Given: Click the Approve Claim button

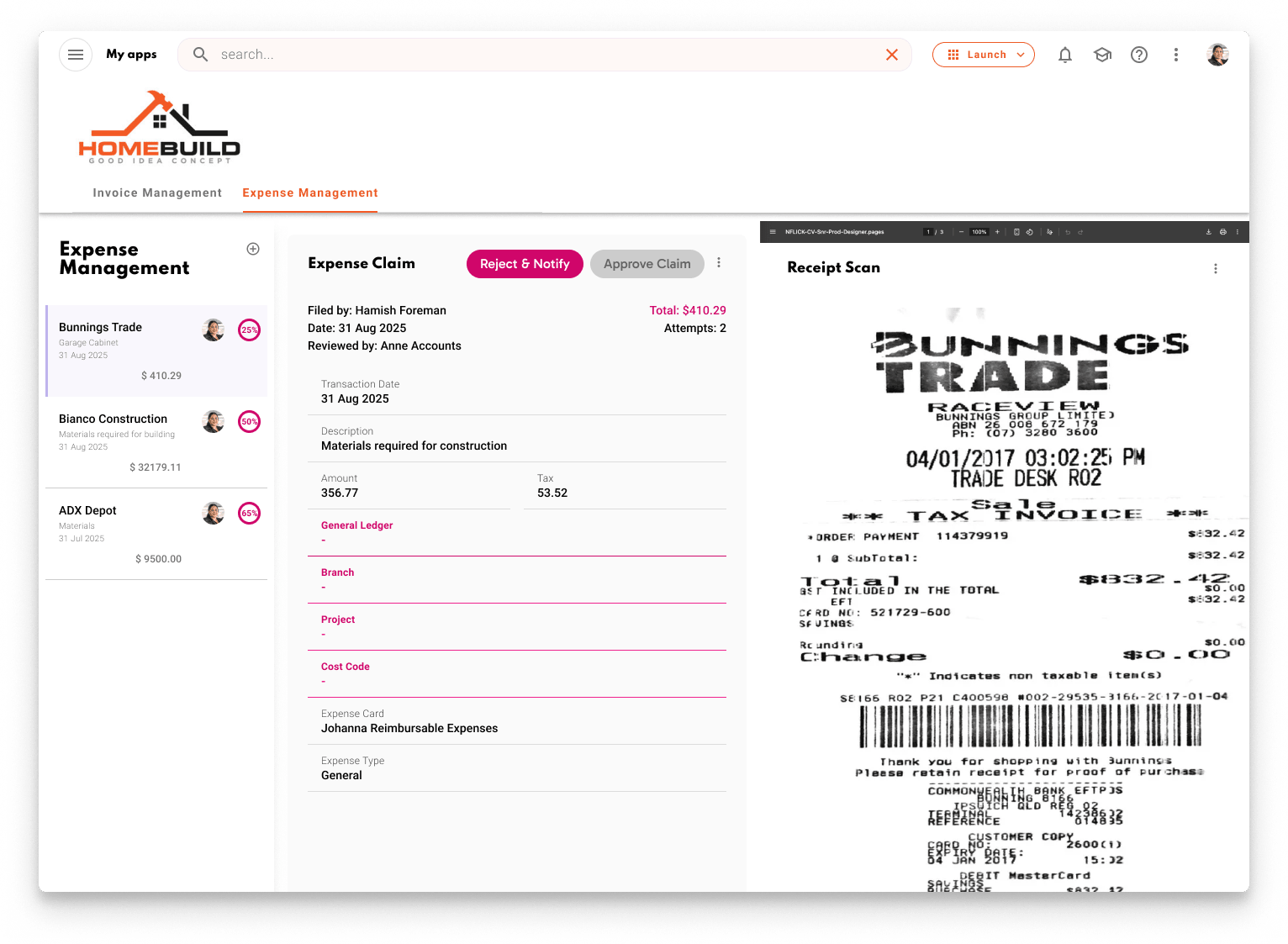Looking at the screenshot, I should [x=647, y=263].
